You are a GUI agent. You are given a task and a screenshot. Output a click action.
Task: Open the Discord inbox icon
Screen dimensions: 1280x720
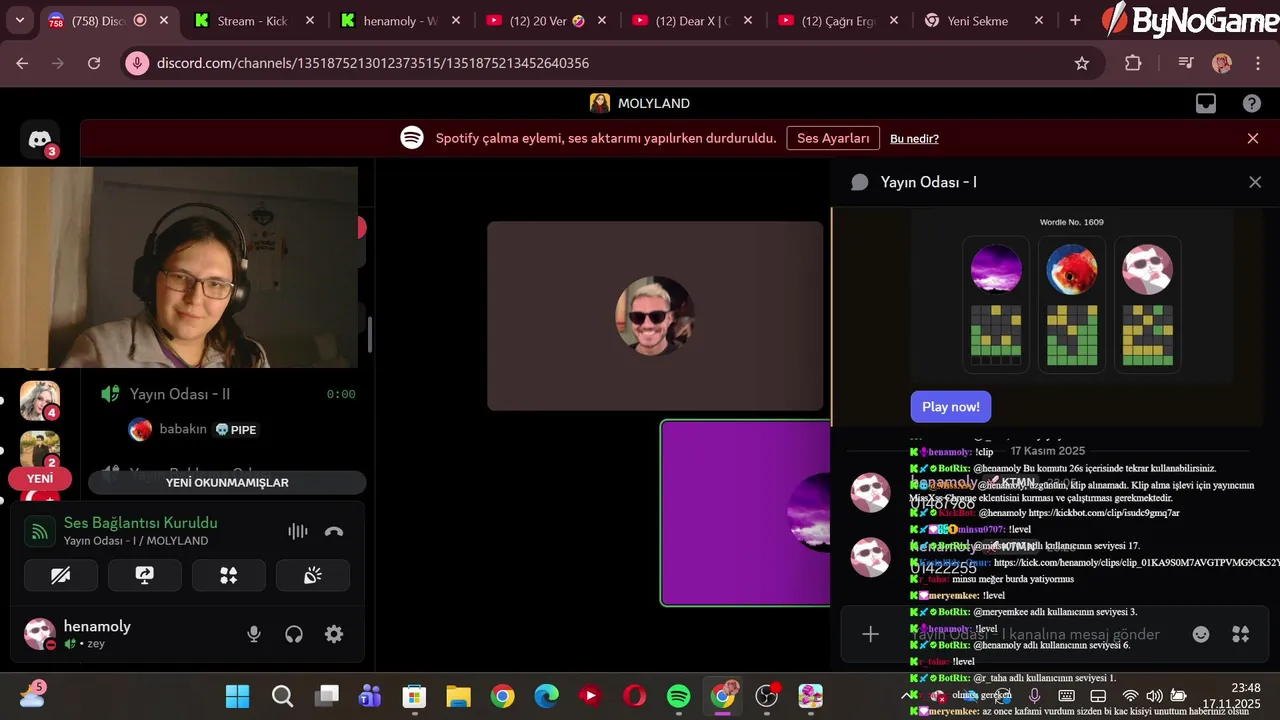pyautogui.click(x=1206, y=103)
